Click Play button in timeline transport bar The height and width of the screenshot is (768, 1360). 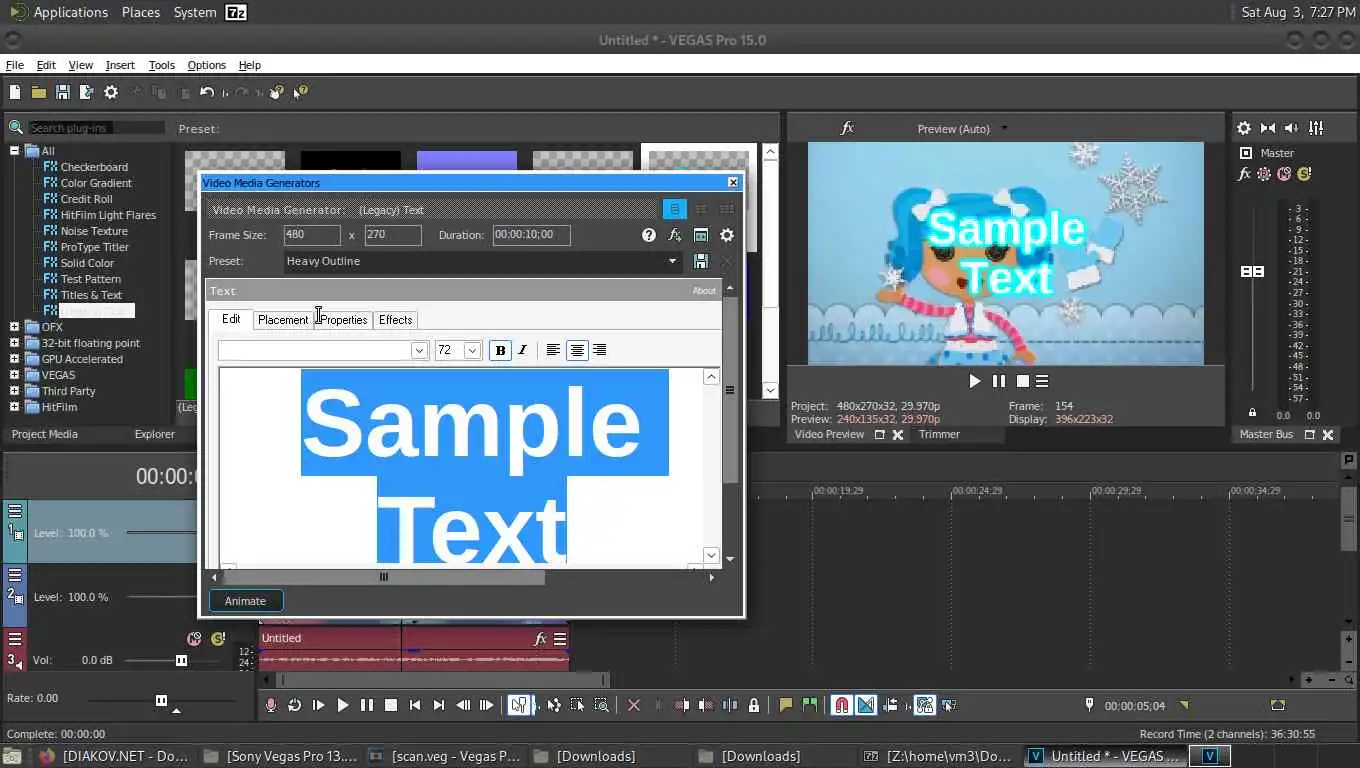click(x=342, y=705)
